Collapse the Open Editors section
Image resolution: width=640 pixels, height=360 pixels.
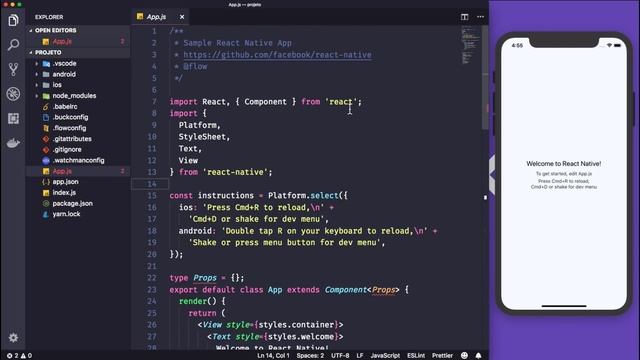(x=55, y=31)
